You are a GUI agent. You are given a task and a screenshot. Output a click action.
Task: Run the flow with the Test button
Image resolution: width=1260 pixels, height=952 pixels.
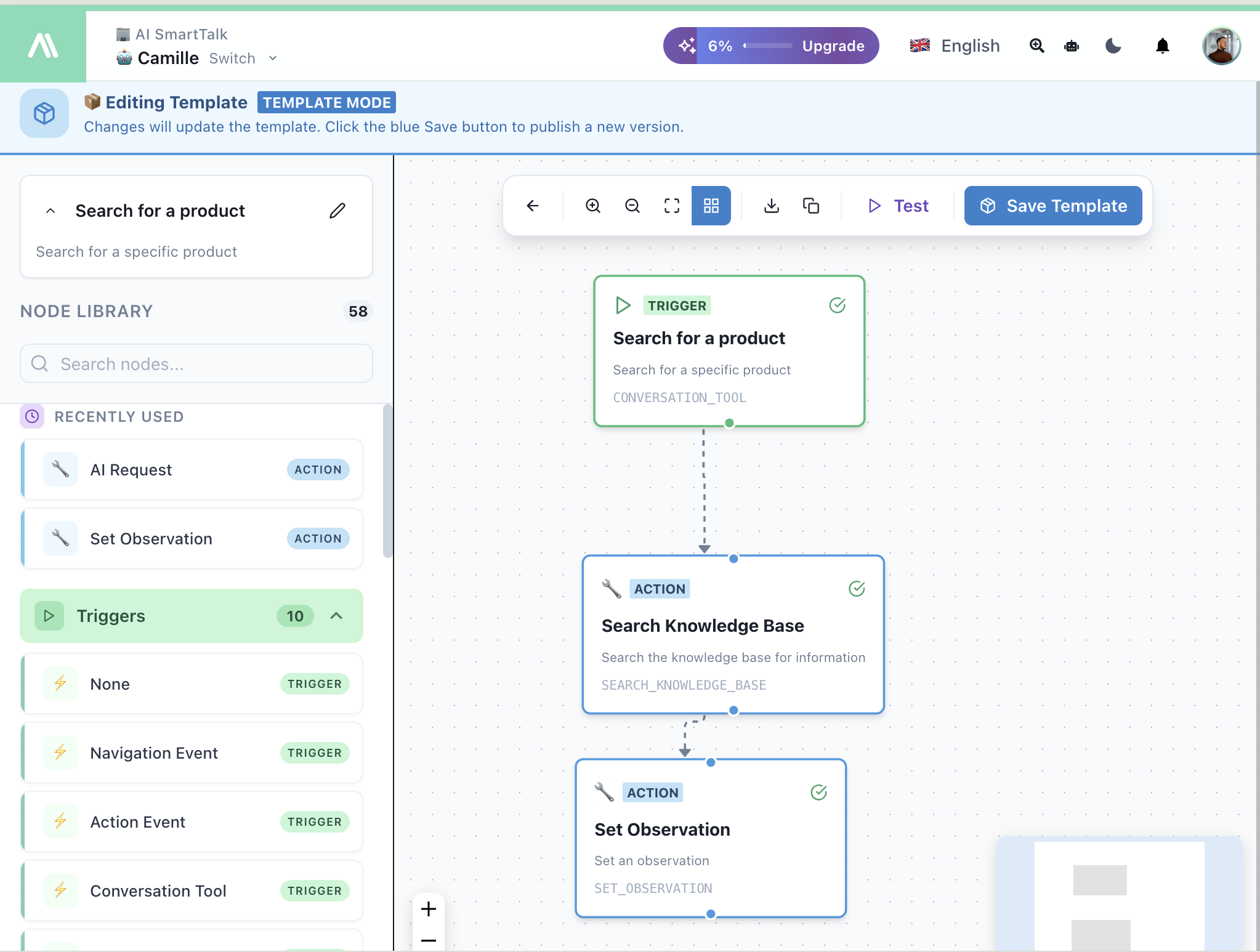[898, 206]
